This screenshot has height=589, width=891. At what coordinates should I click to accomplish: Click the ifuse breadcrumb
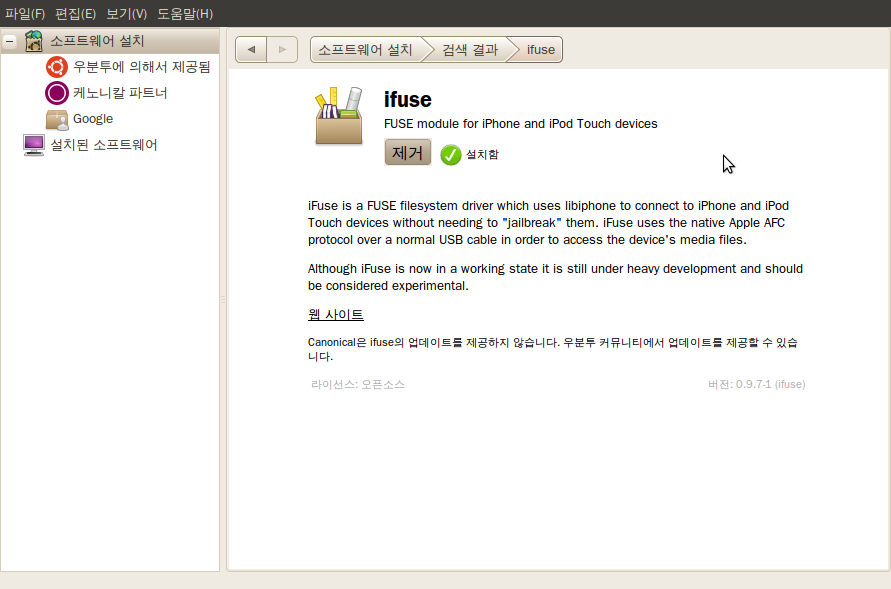point(540,49)
